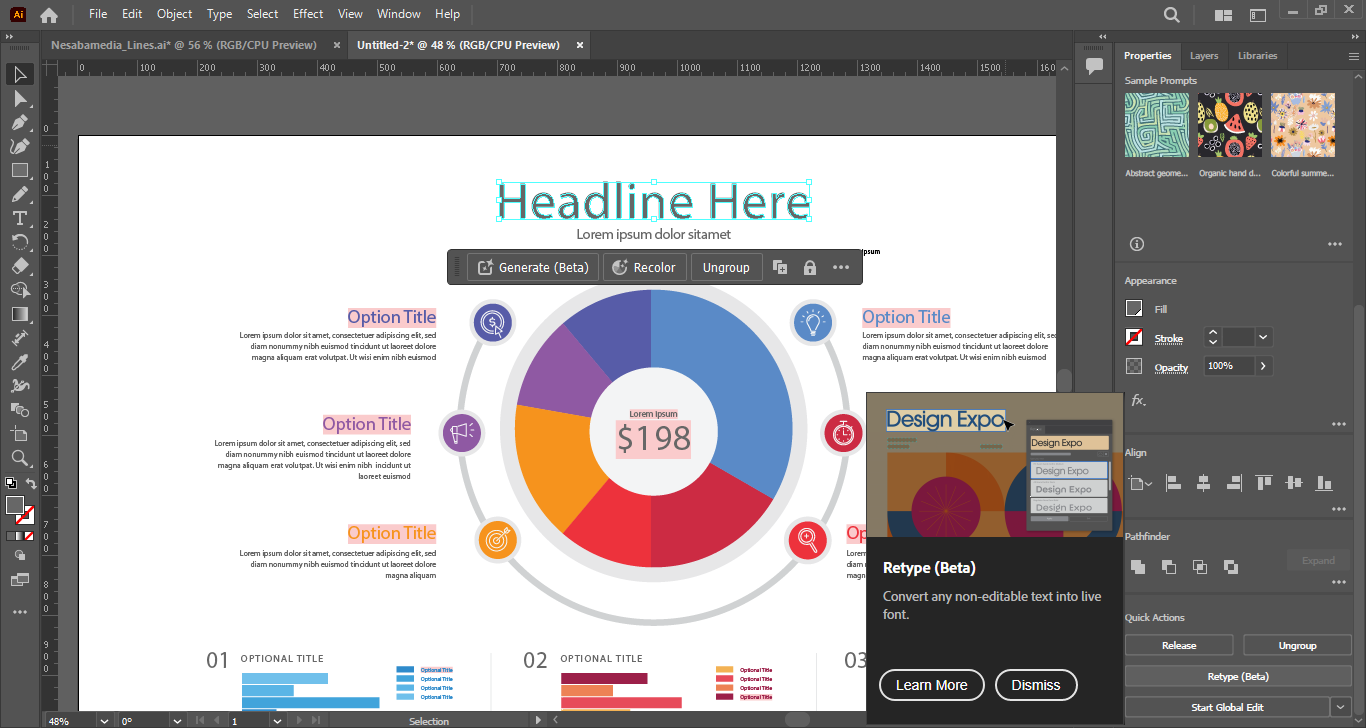Open the dropdown beside Start Global Edit
Viewport: 1366px width, 728px height.
[1340, 707]
